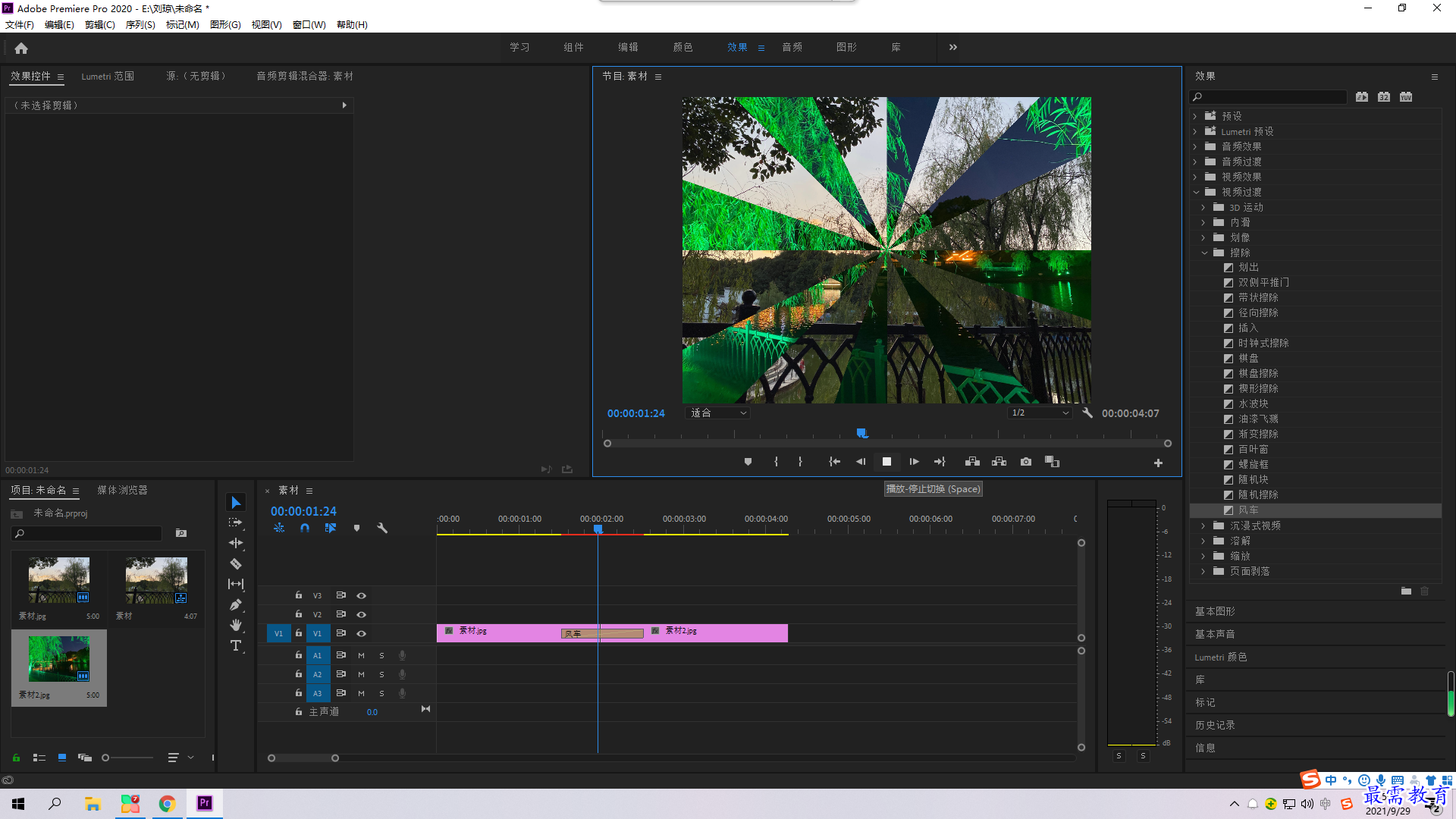Select the Selection tool arrow
1456x819 pixels.
point(236,503)
